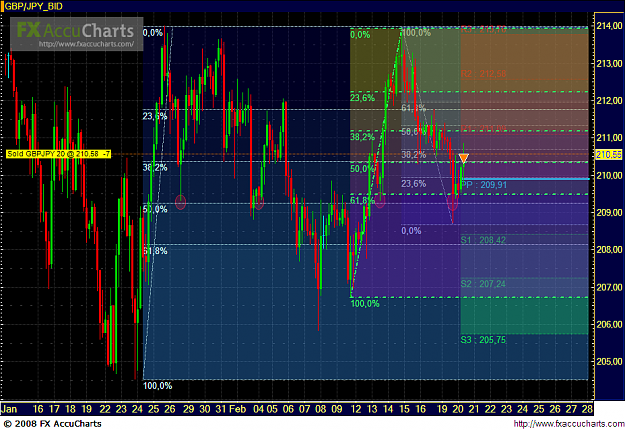Click date 07 on the time axis
Screen dimensions: 625x430
tap(305, 409)
